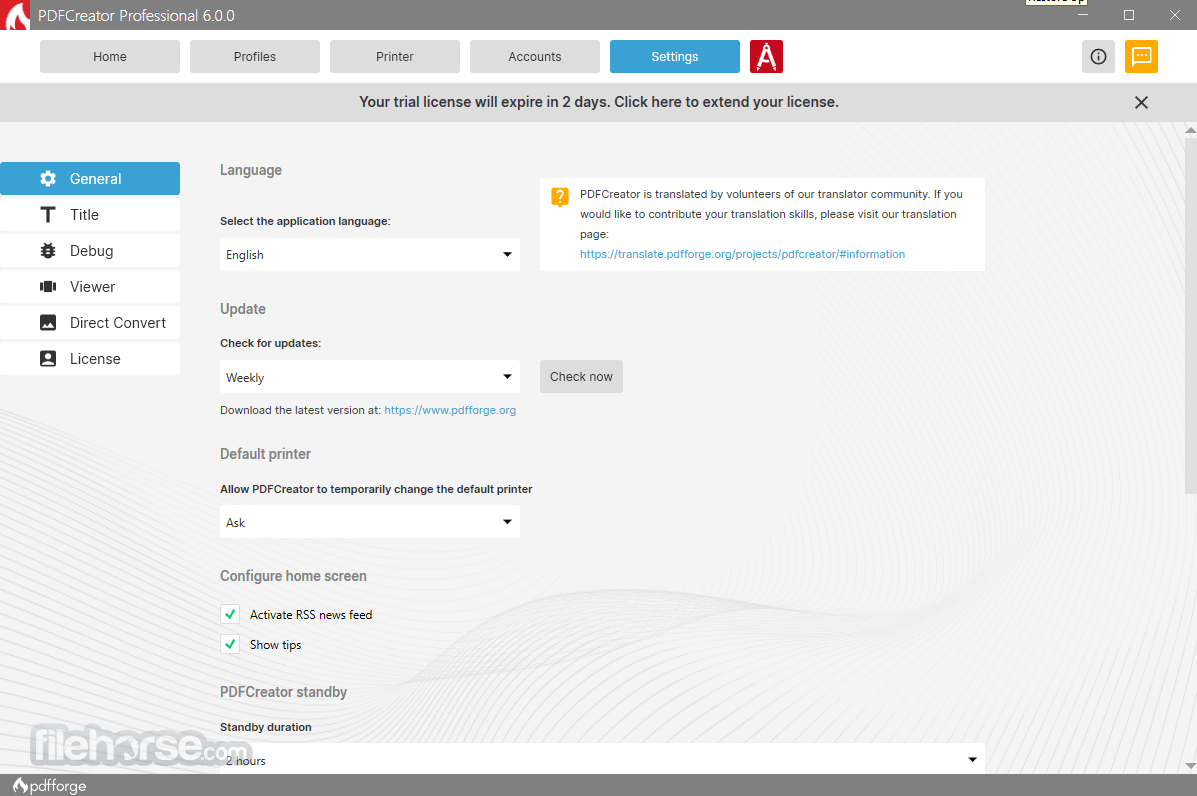The width and height of the screenshot is (1197, 796).
Task: Click the PDFCreator standby heading
Action: [283, 692]
